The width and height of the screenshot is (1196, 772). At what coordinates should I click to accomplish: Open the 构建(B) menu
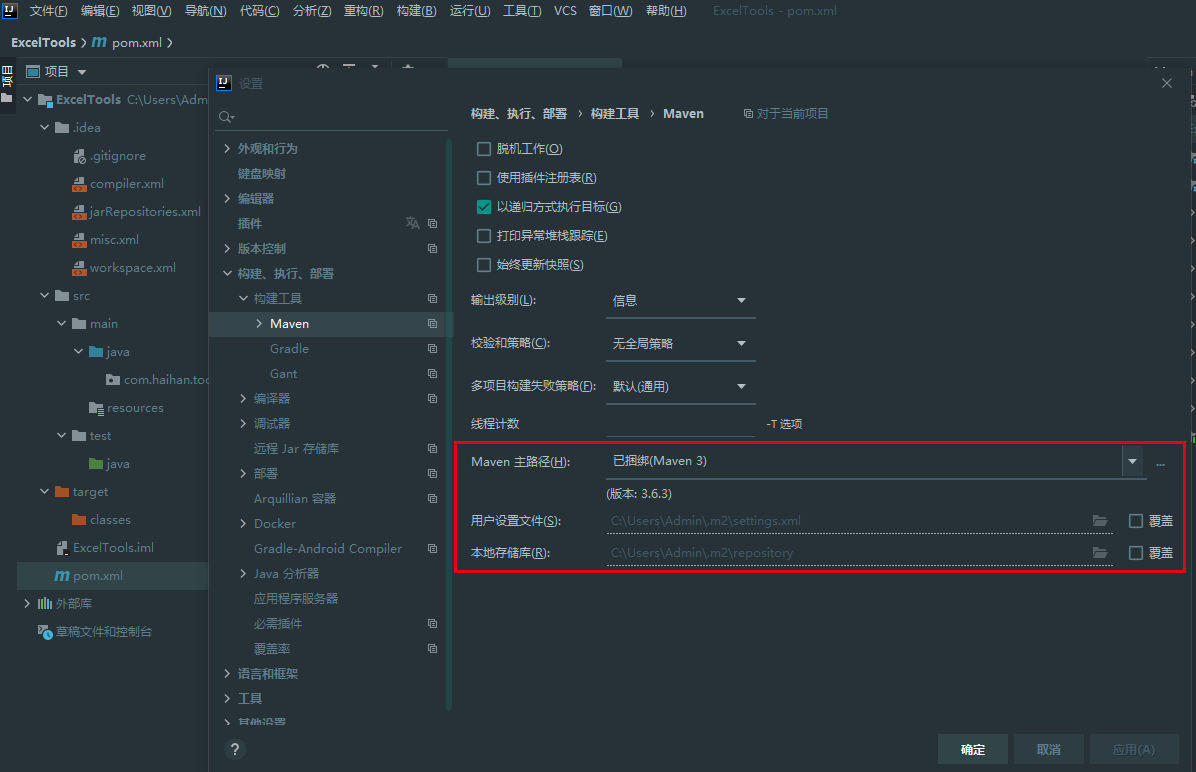click(416, 11)
